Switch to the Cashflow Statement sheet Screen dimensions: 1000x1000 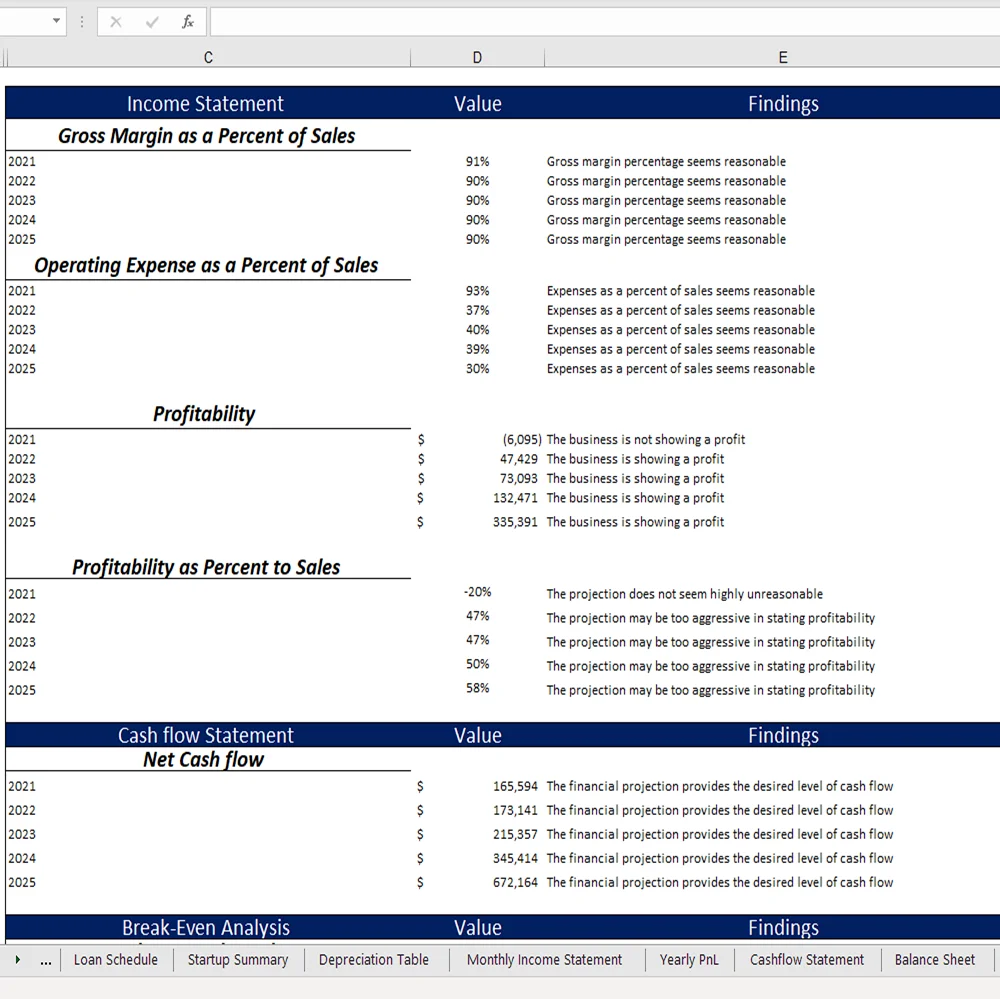[x=806, y=959]
